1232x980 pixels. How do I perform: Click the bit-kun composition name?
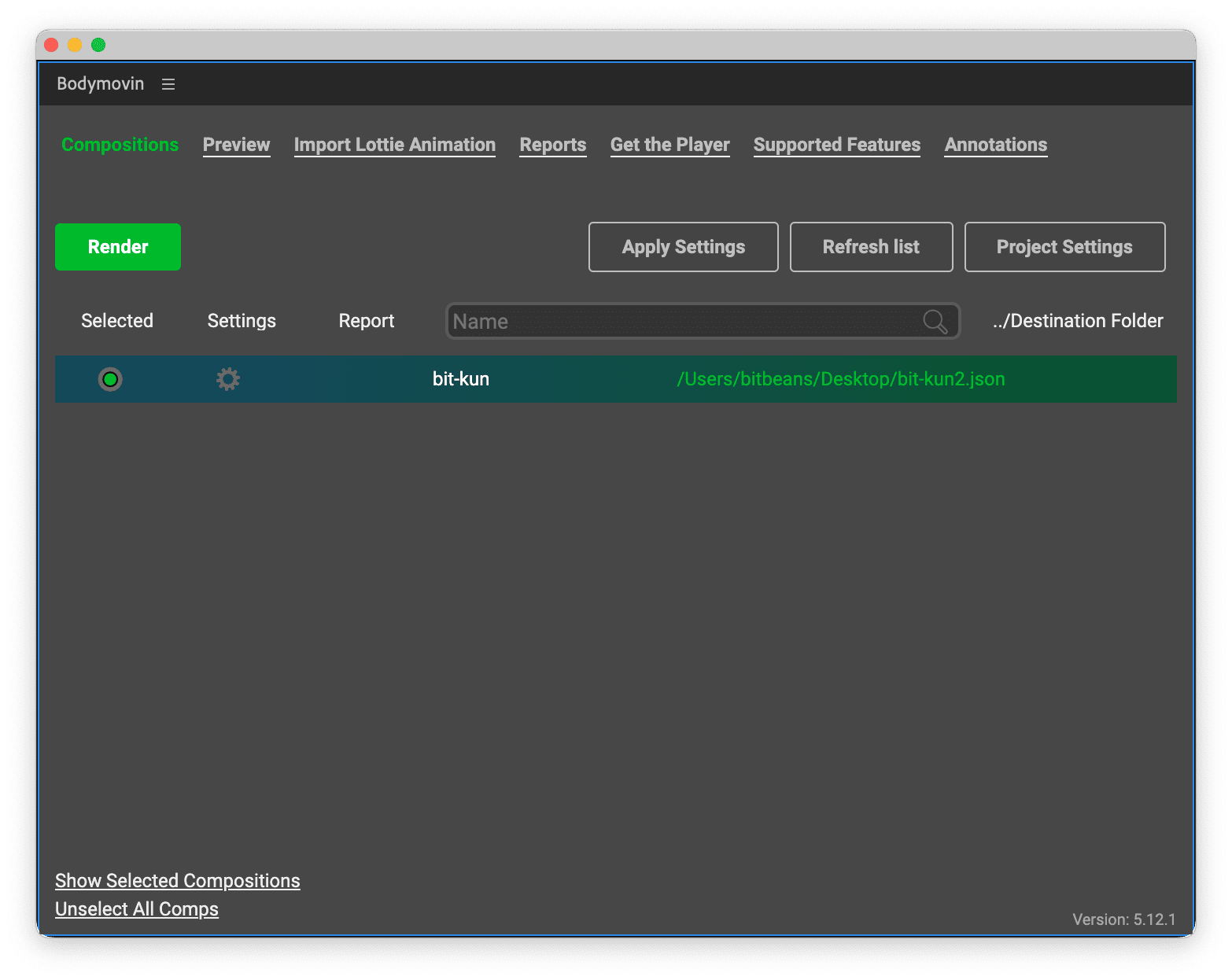click(x=460, y=379)
